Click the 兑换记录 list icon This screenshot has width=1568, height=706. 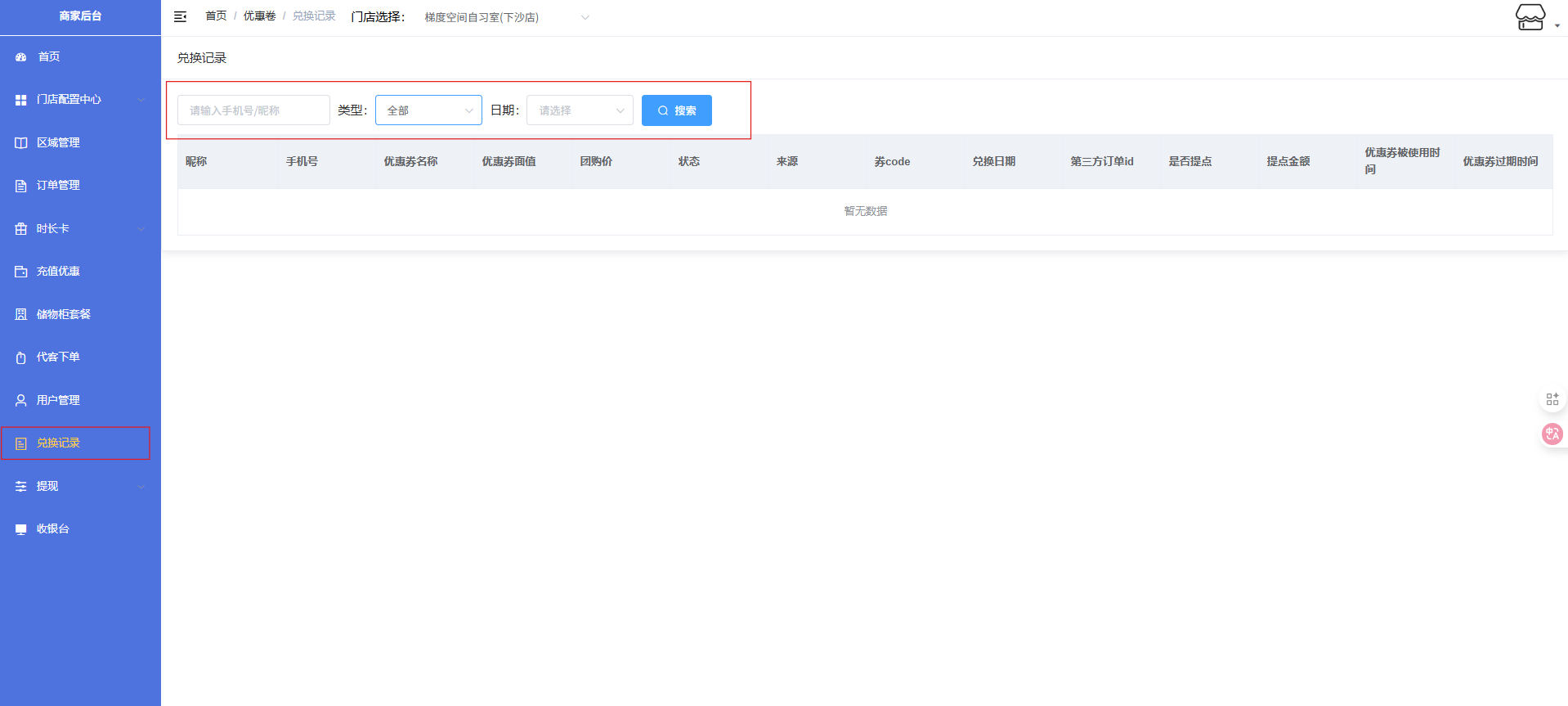pos(21,443)
